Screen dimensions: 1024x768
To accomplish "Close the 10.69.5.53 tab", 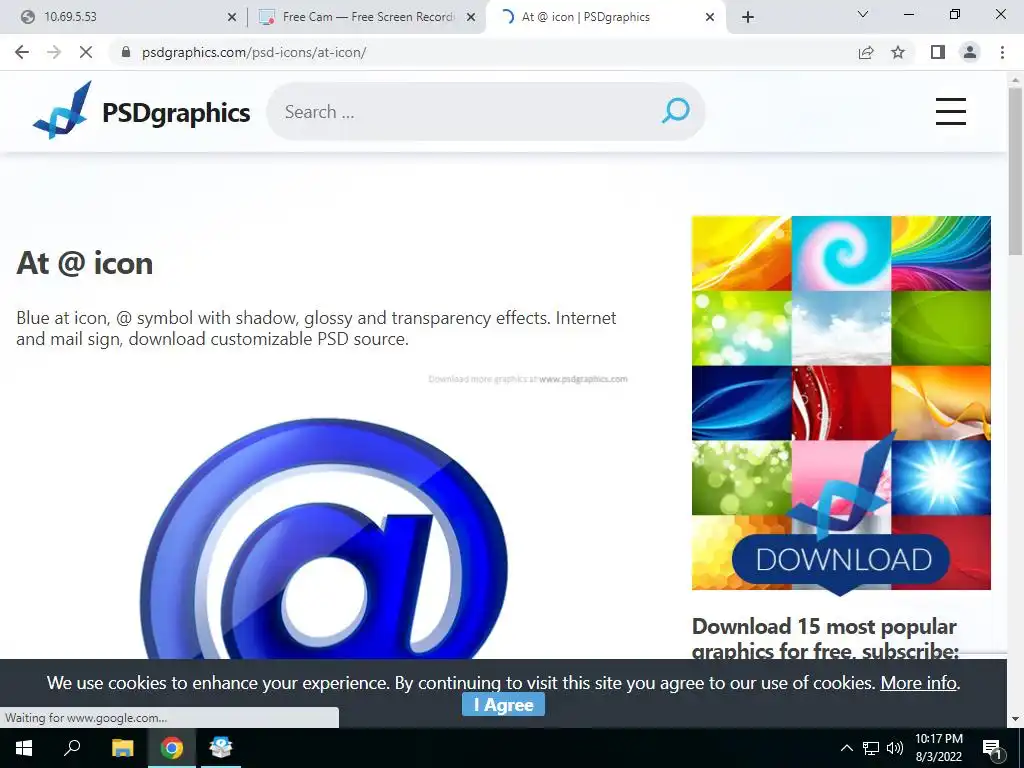I will click(232, 18).
